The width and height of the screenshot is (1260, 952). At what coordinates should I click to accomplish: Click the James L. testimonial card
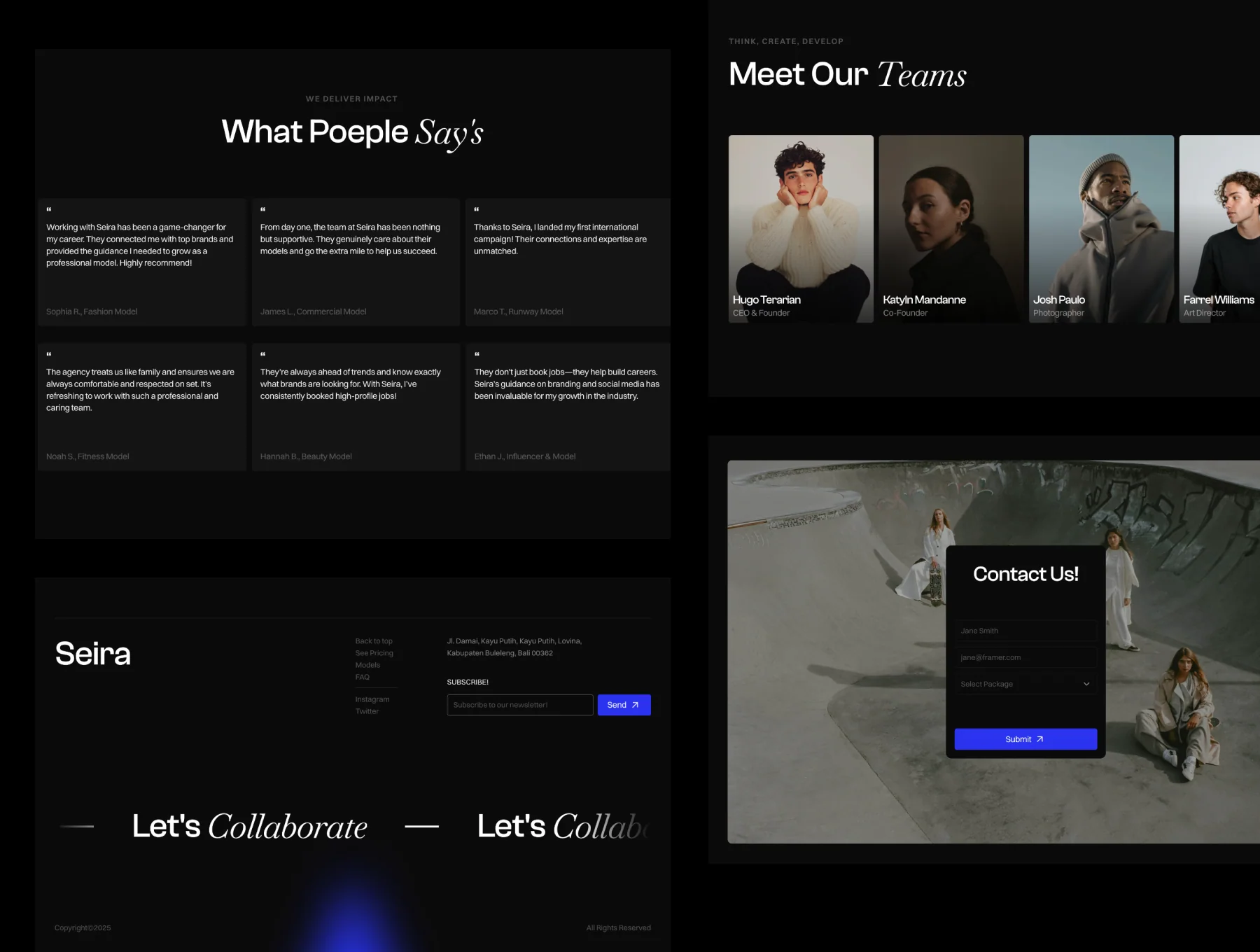pos(356,262)
